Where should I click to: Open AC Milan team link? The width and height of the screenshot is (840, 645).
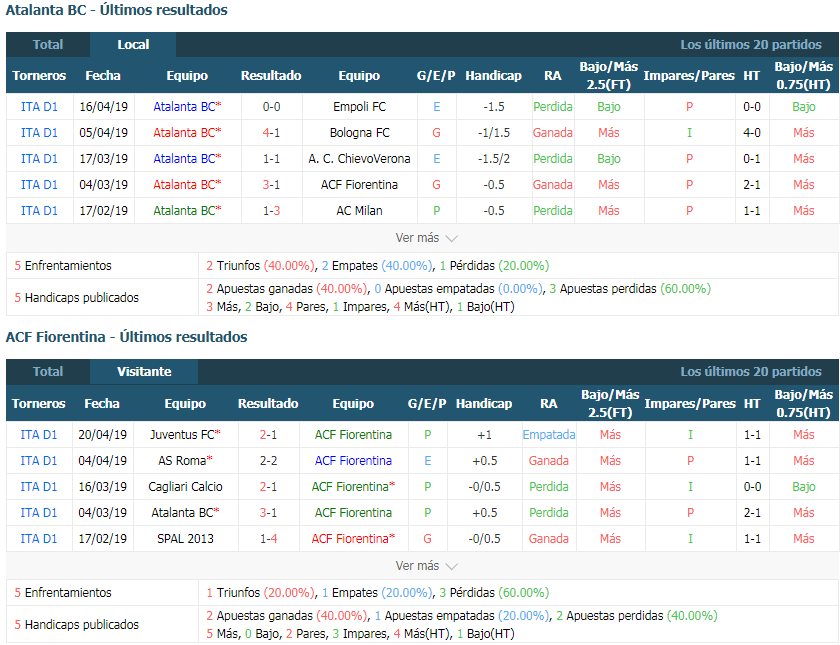(x=359, y=211)
